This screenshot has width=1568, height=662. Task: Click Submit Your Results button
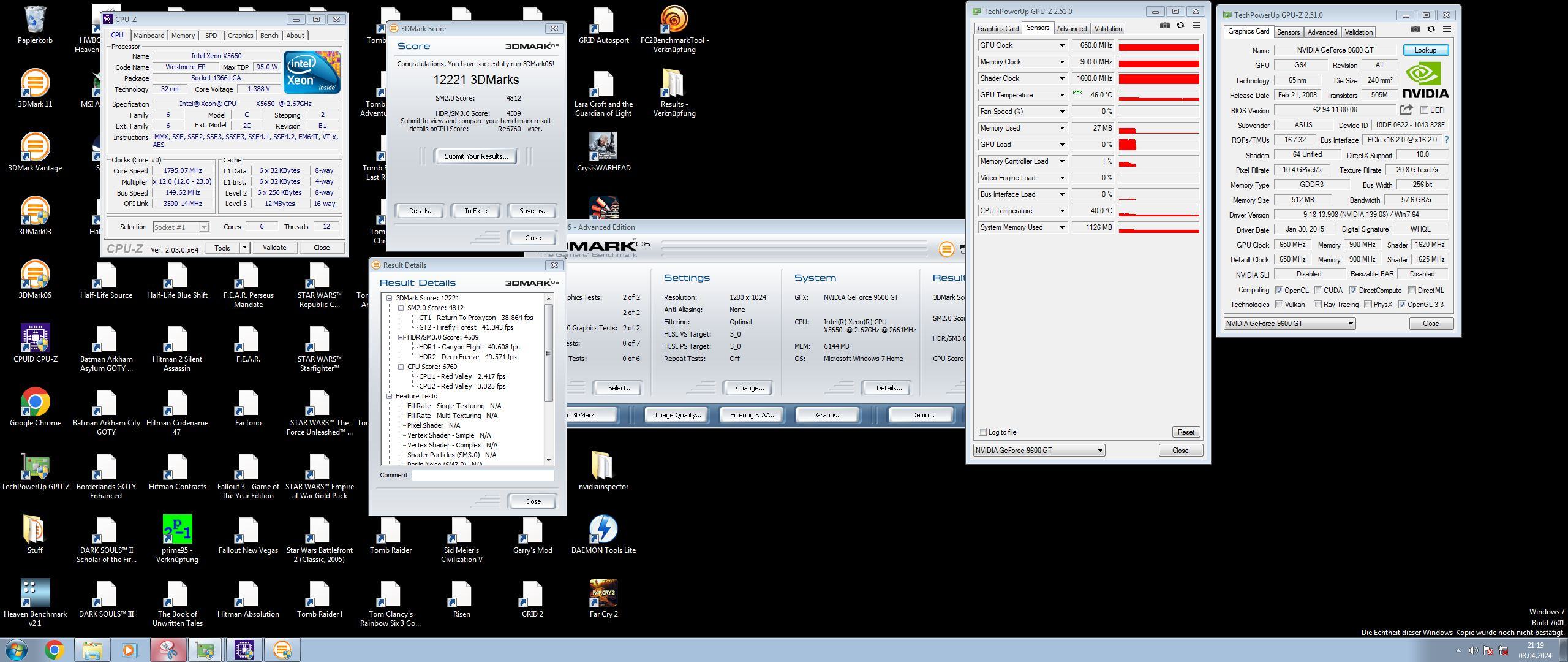point(476,156)
